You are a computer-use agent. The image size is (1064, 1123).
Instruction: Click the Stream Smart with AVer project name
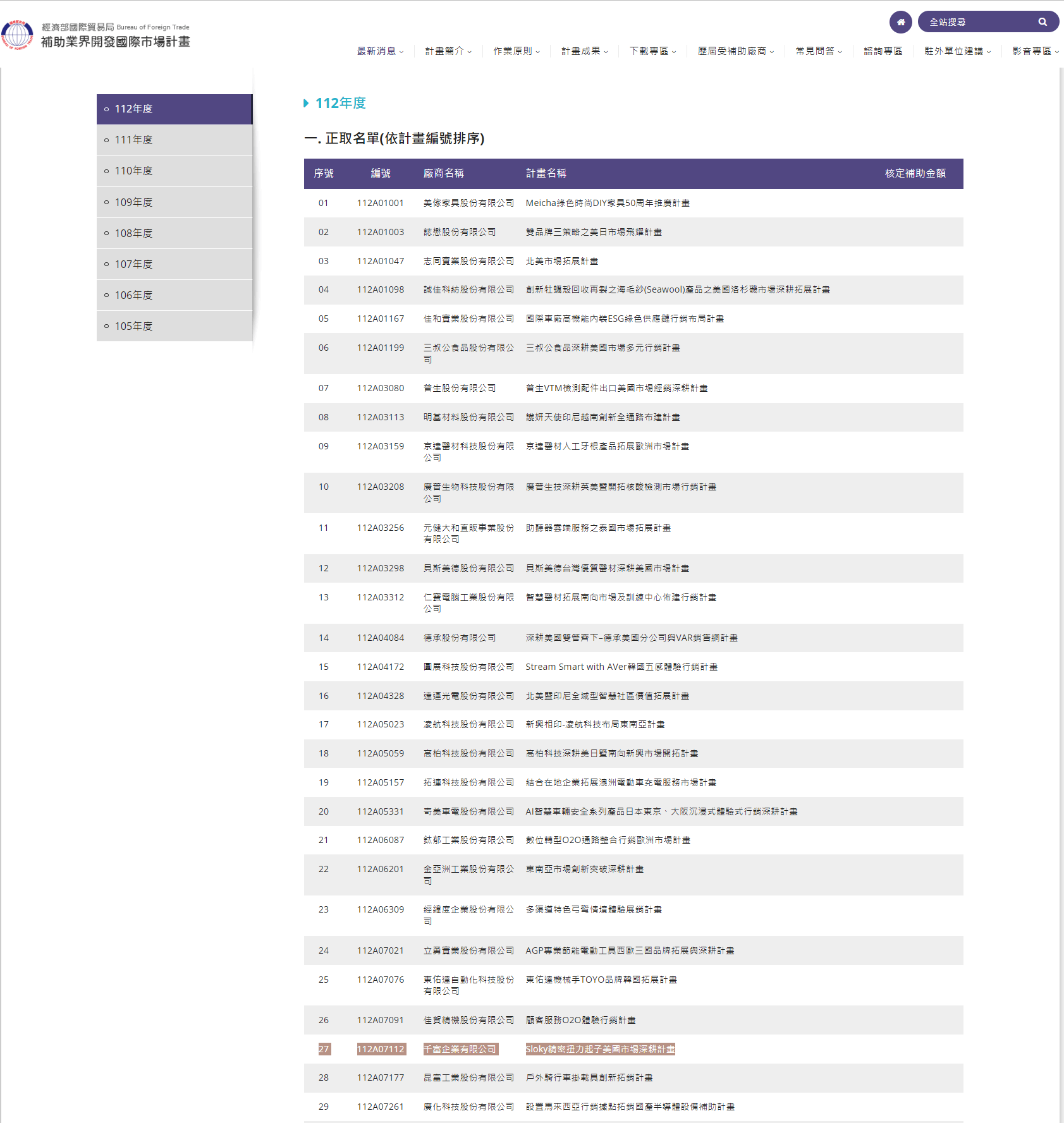point(621,667)
